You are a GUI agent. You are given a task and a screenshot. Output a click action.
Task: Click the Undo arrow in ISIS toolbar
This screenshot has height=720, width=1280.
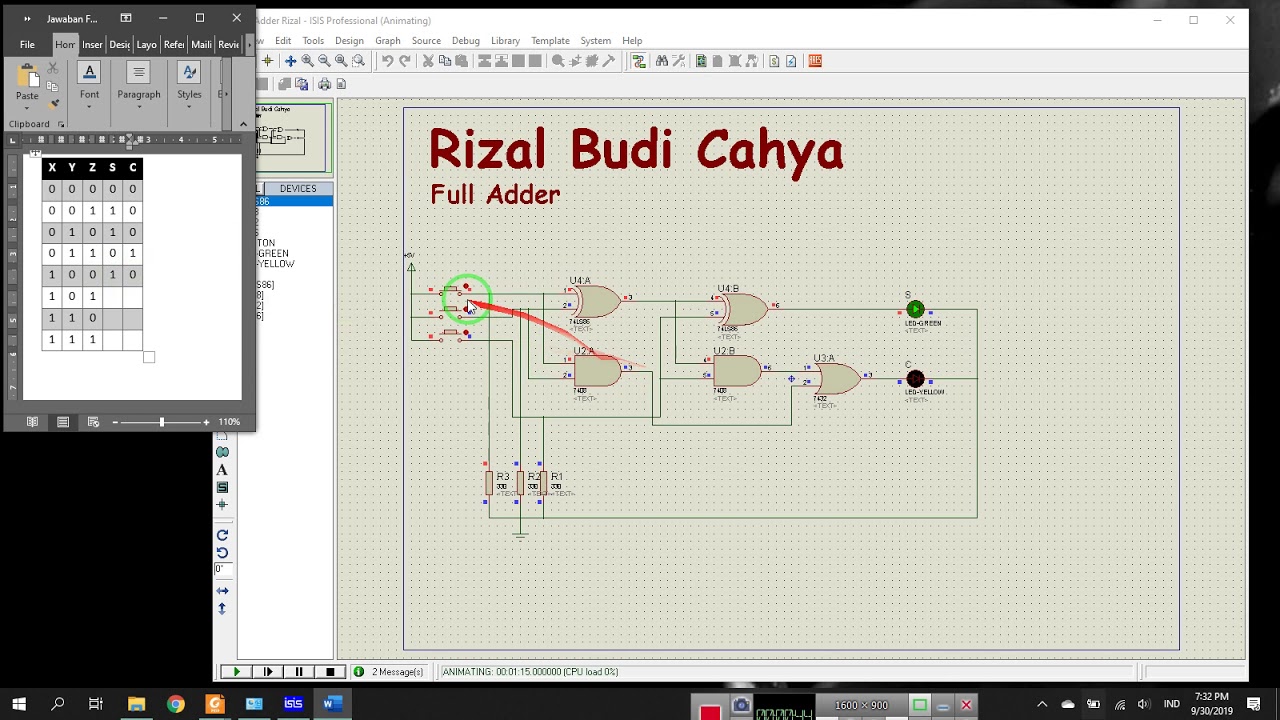pyautogui.click(x=387, y=61)
